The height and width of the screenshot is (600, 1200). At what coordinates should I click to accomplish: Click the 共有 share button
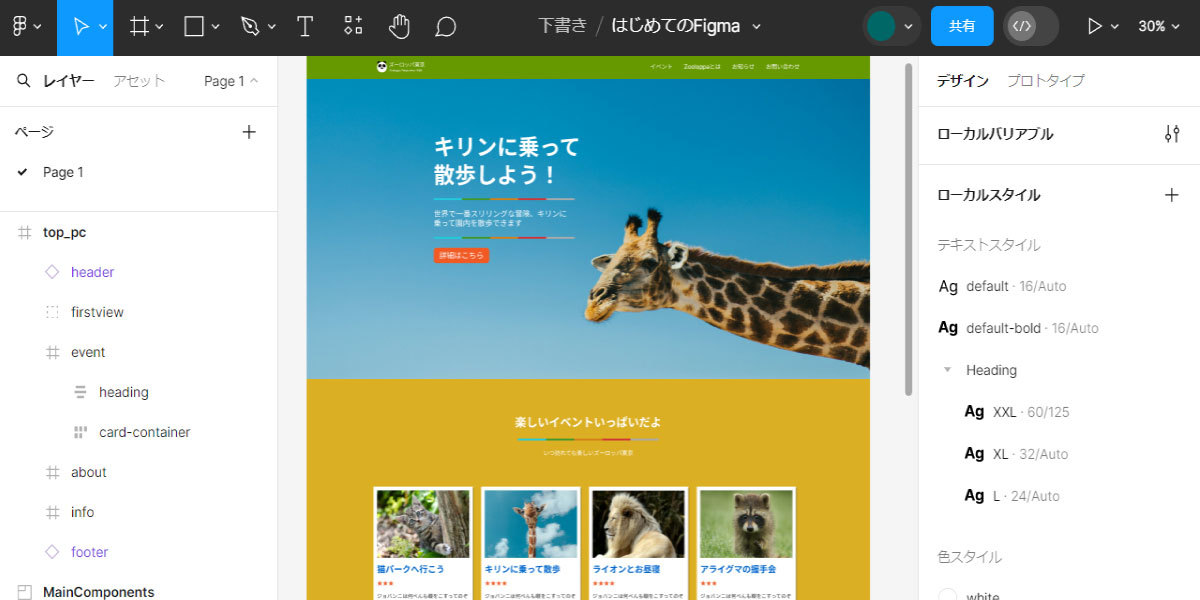[962, 26]
